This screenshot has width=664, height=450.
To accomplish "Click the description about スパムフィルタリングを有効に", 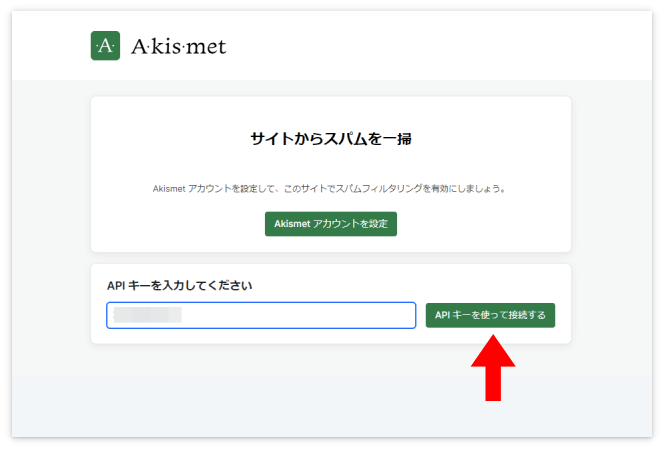I will pos(329,188).
